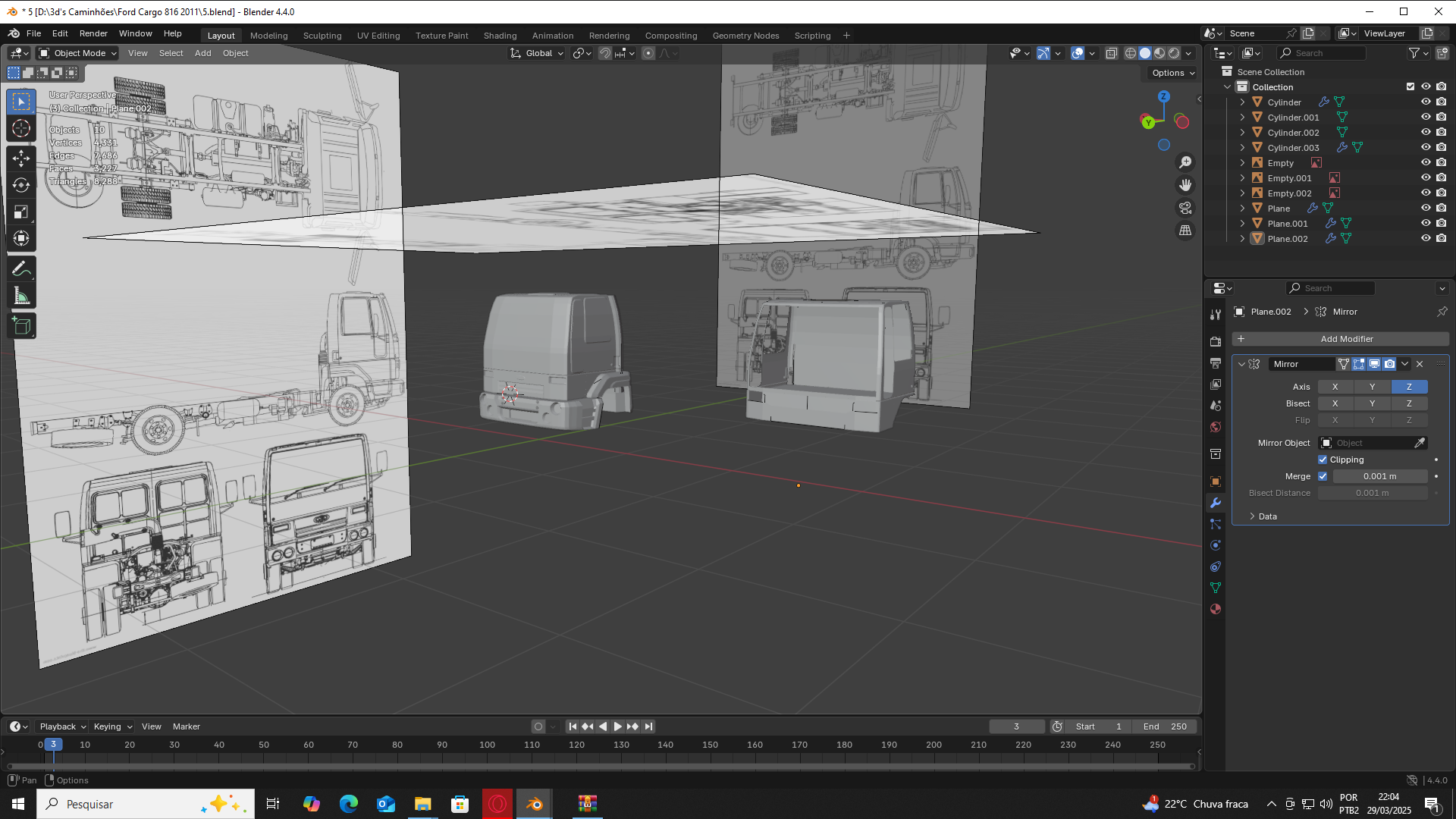
Task: Expand the Data section
Action: point(1267,516)
